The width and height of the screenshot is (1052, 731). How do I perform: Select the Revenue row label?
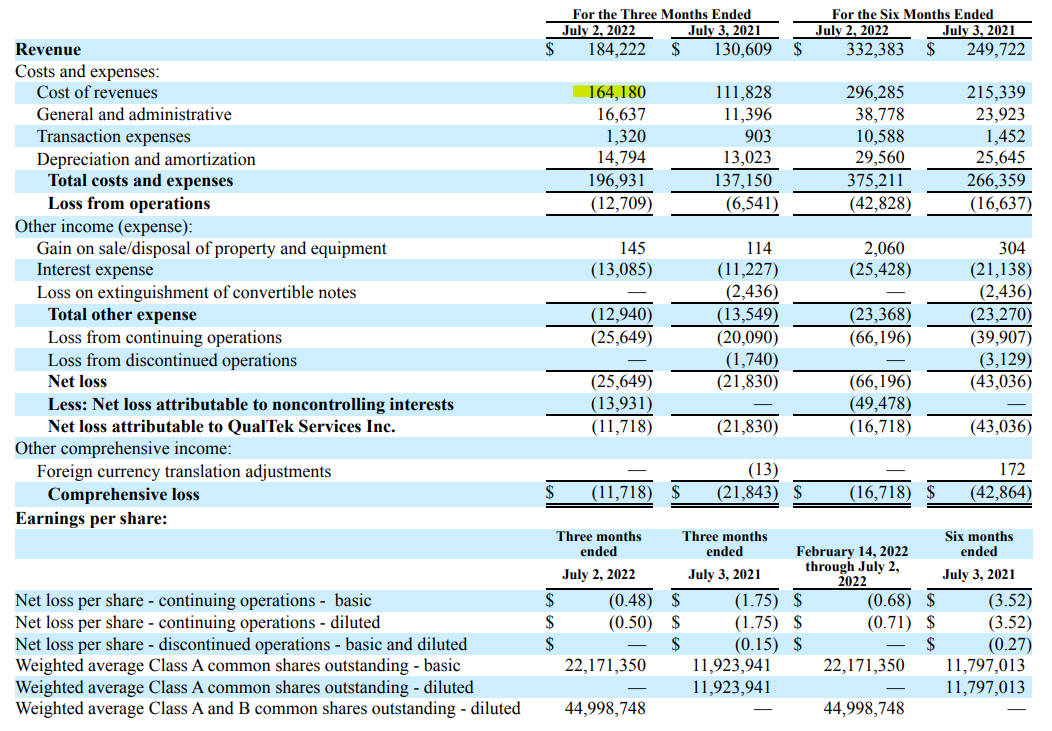(x=48, y=50)
